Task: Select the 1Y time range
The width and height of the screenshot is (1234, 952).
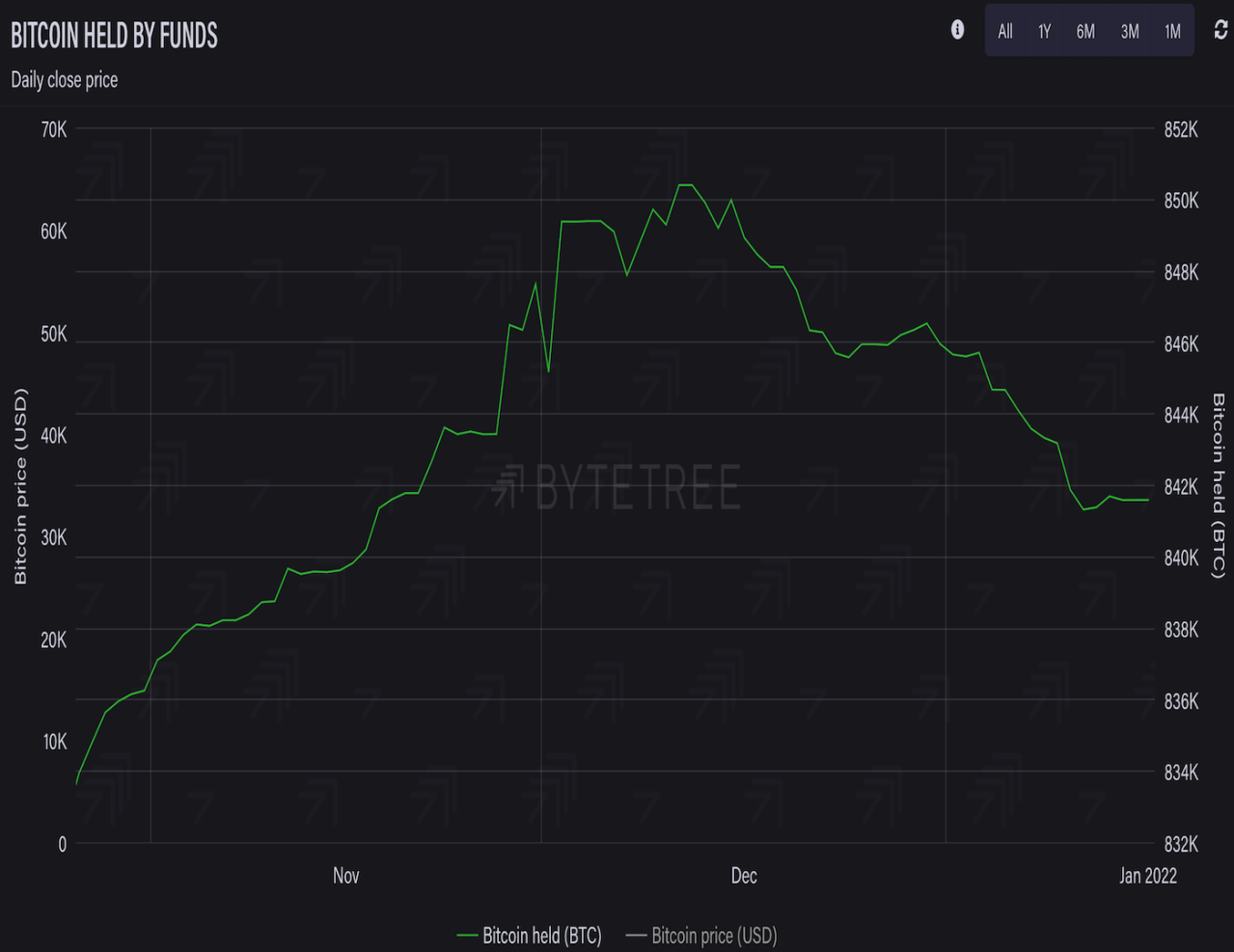Action: (x=1044, y=31)
